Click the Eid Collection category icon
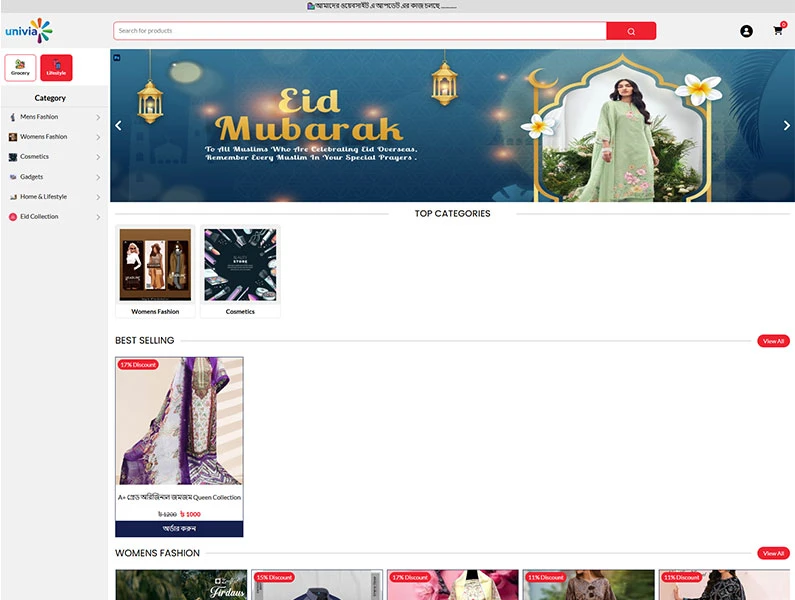The height and width of the screenshot is (600, 795). (13, 217)
